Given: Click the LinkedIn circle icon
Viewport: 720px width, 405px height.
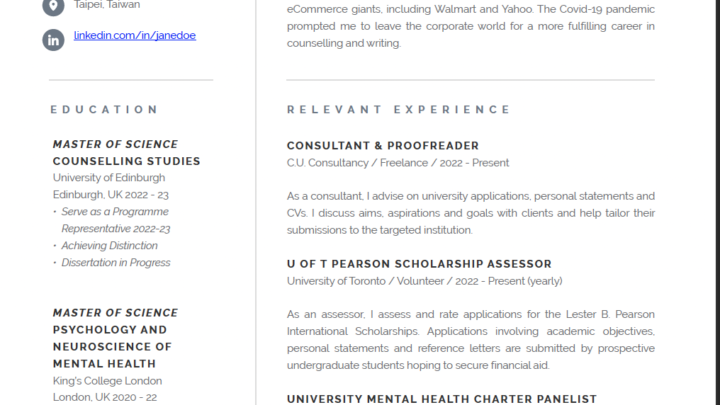Looking at the screenshot, I should pos(53,40).
